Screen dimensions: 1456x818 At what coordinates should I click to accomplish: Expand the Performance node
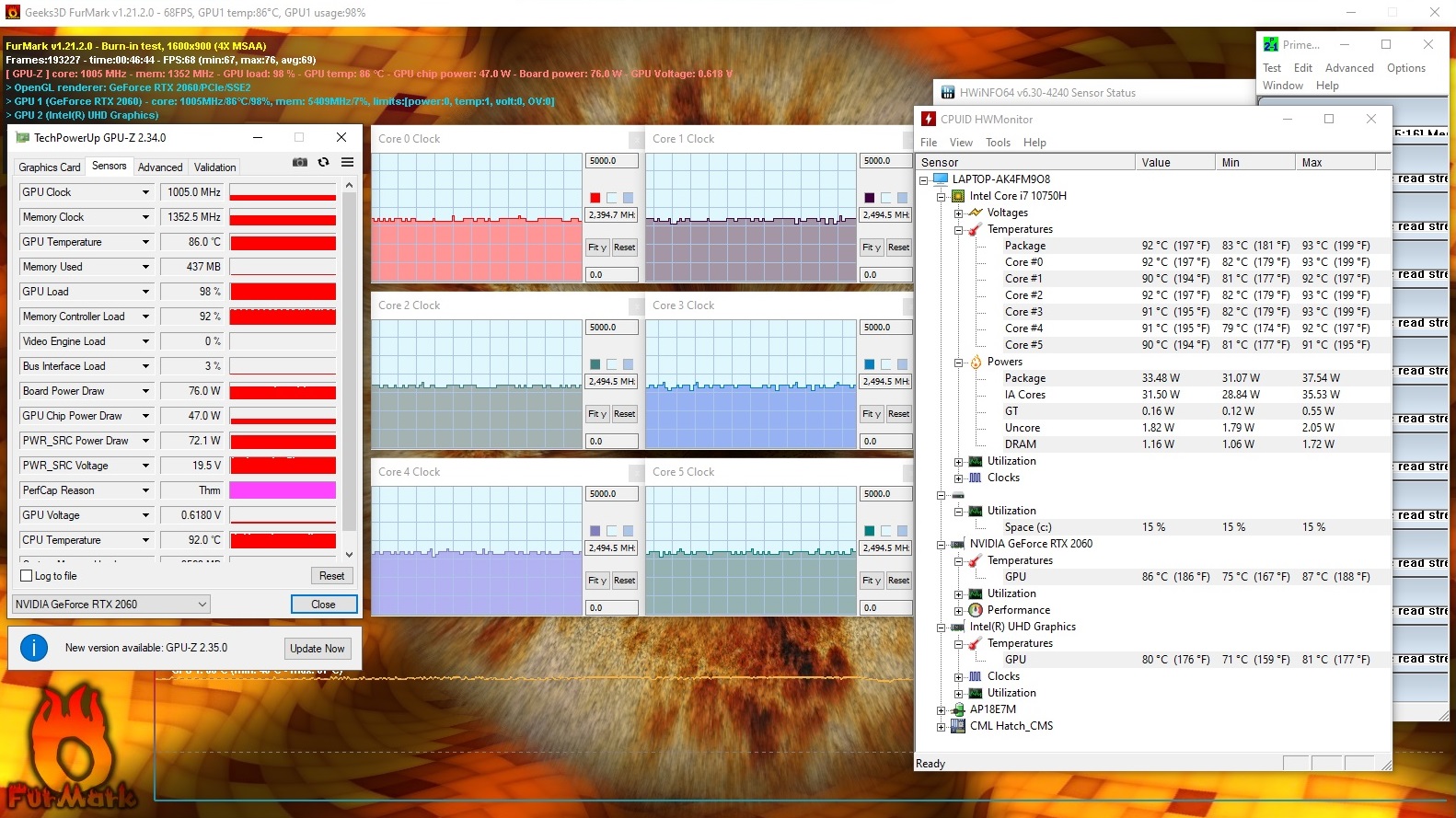point(958,610)
